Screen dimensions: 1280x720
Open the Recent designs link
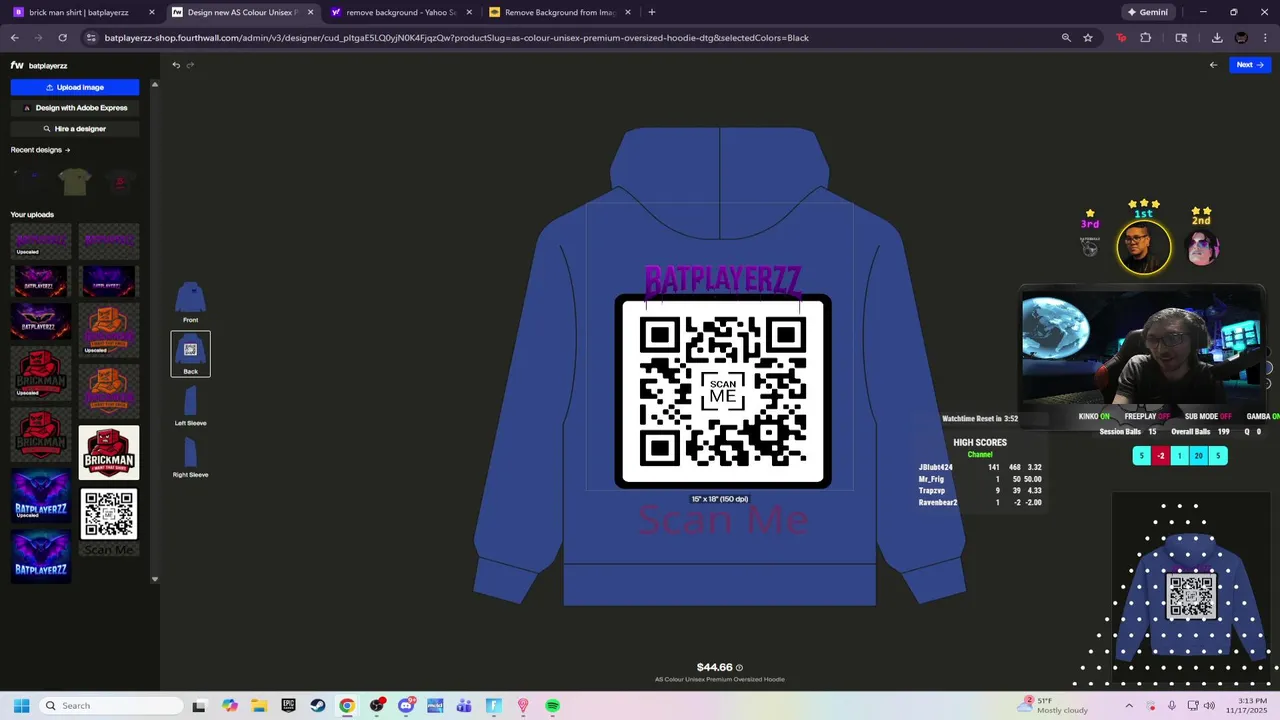tap(40, 150)
